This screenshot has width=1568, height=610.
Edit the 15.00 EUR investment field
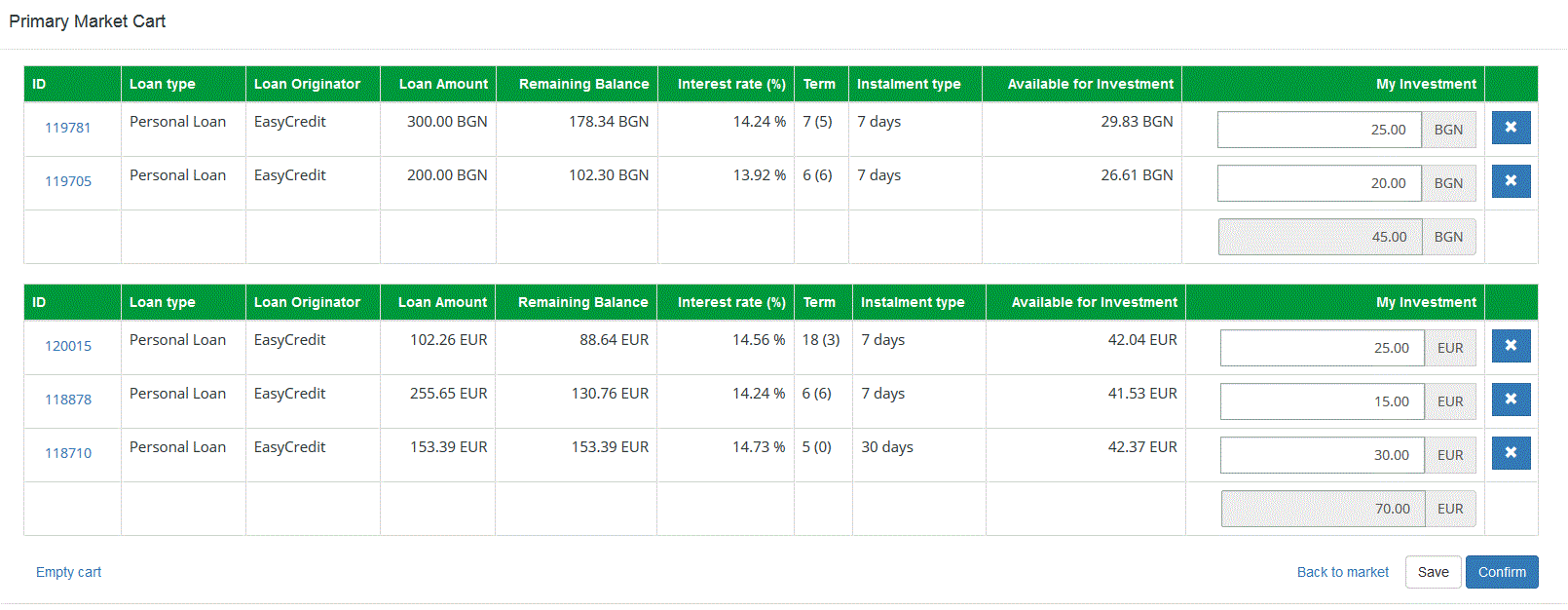[x=1323, y=401]
